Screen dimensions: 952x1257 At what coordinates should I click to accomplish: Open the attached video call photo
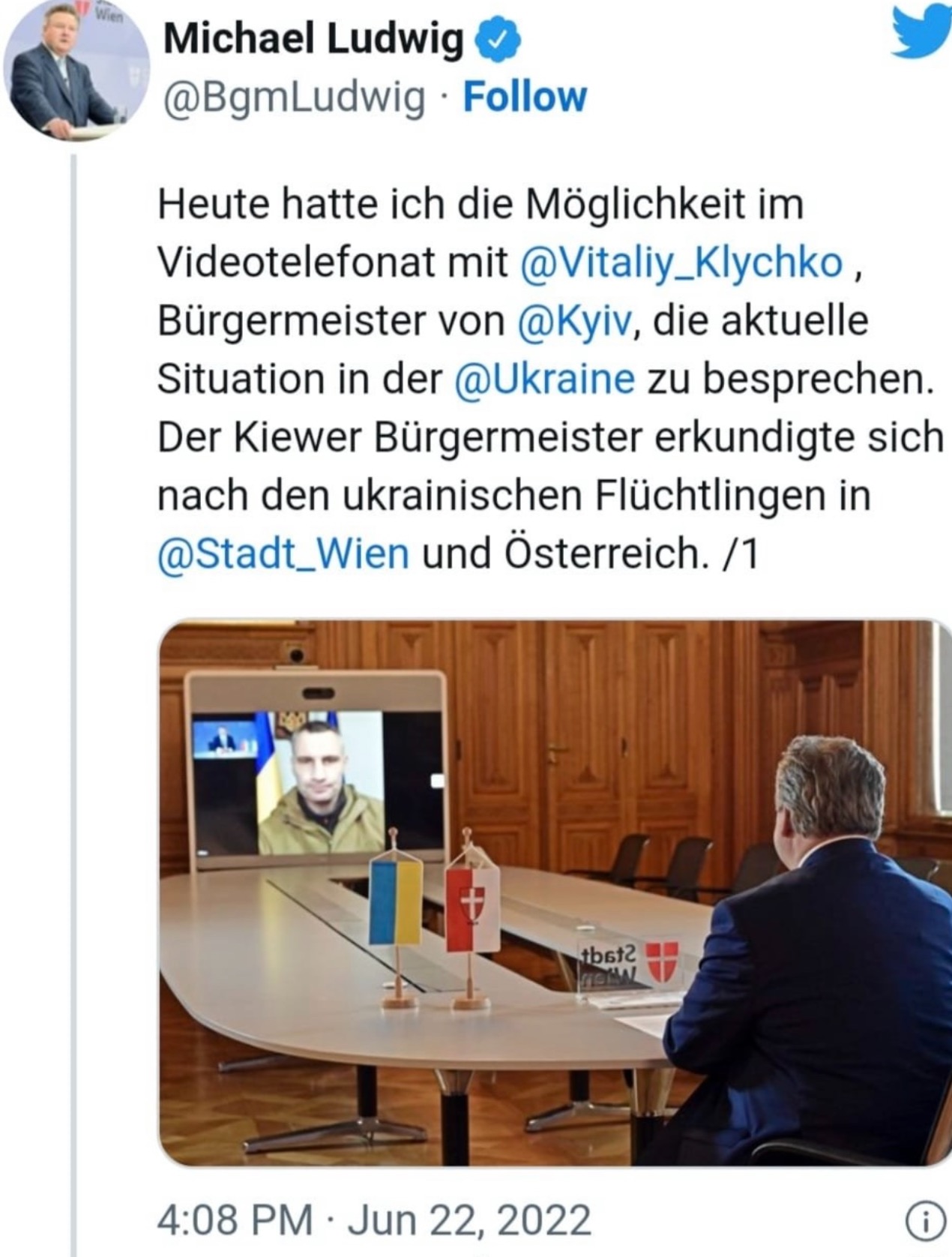(x=555, y=892)
